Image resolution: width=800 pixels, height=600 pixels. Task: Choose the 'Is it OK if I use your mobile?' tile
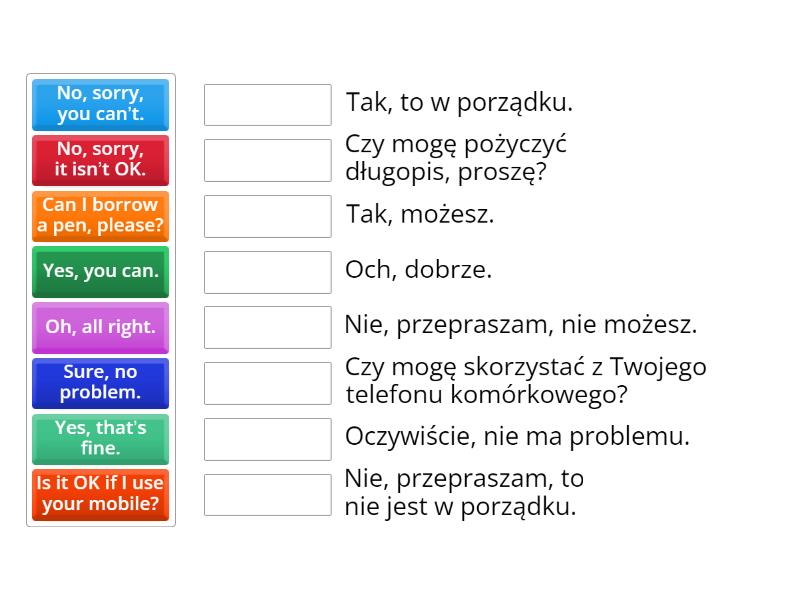[x=101, y=495]
